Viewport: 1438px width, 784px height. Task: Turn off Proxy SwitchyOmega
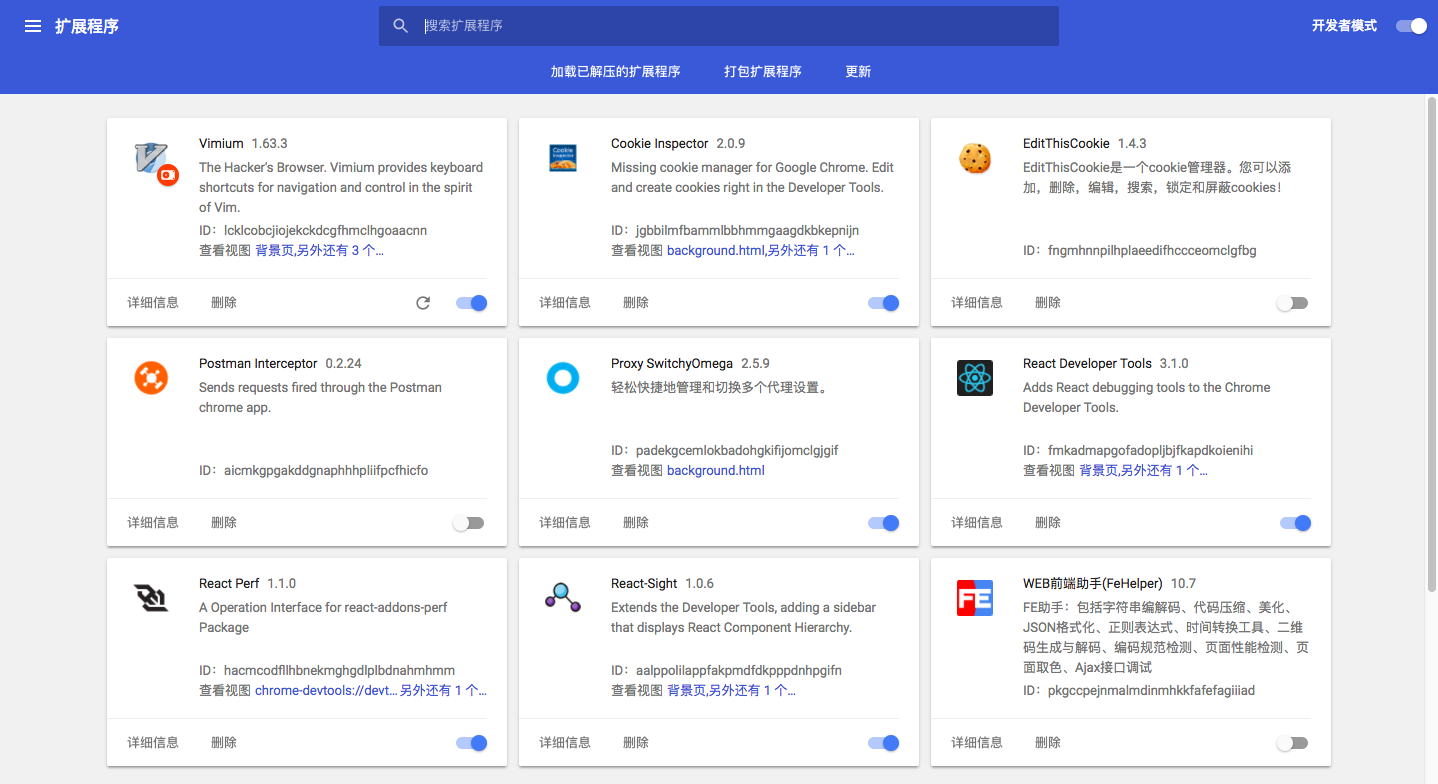coord(884,523)
